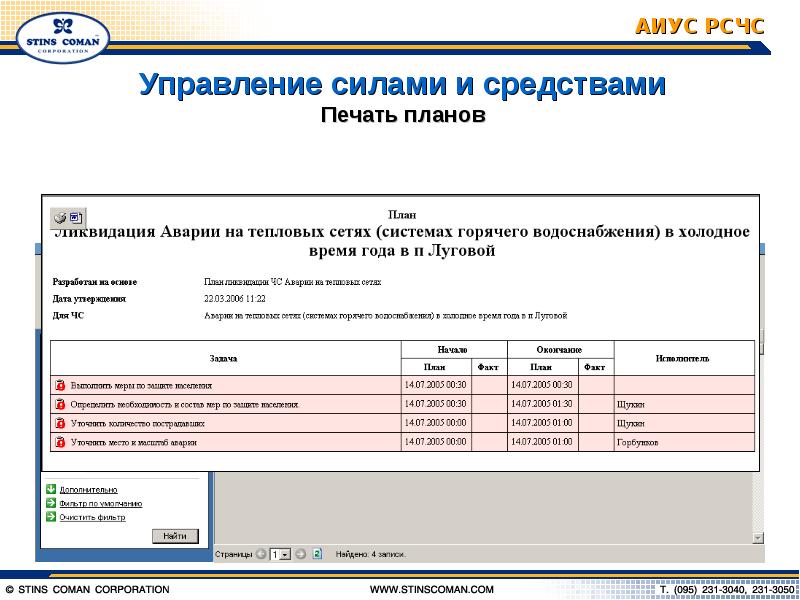The image size is (800, 600).
Task: Select the Уточнить место и масштаб аварии row
Action: point(402,442)
